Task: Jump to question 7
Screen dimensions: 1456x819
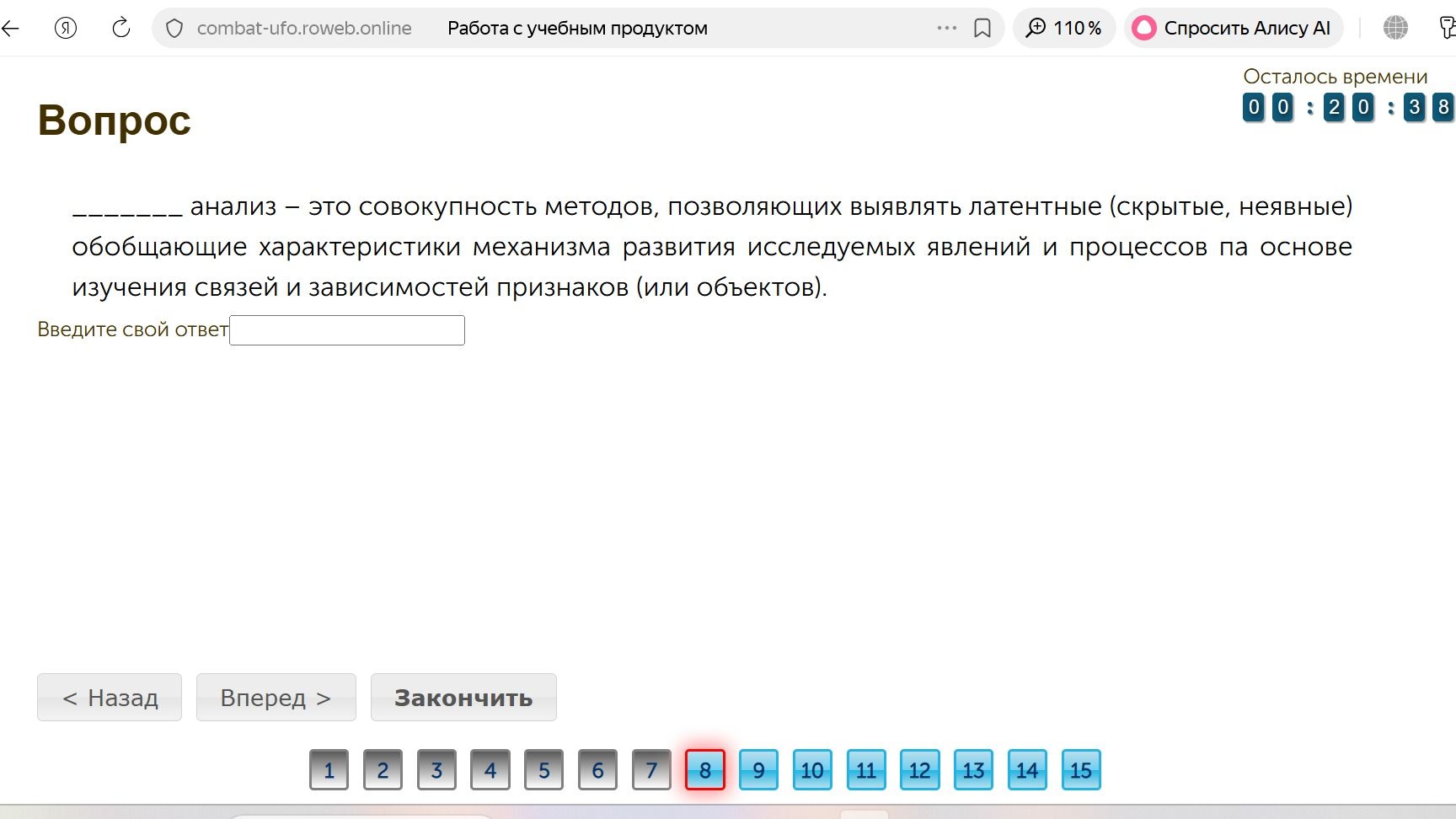Action: click(x=651, y=770)
